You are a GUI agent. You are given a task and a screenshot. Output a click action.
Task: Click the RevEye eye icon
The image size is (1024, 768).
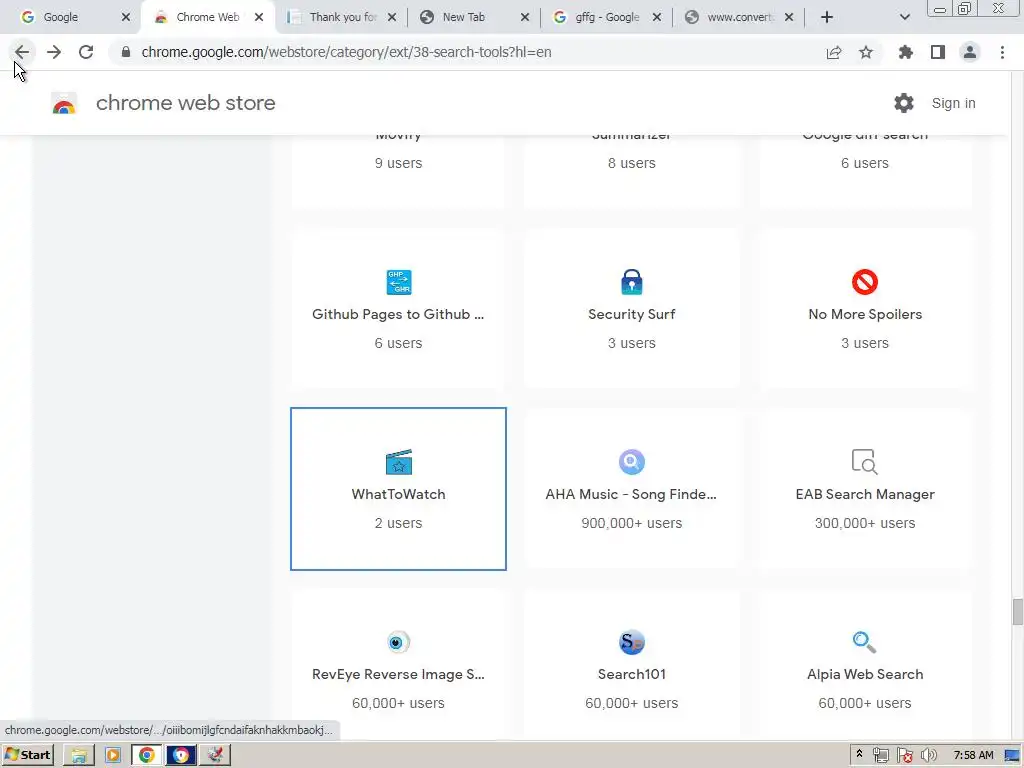click(398, 642)
